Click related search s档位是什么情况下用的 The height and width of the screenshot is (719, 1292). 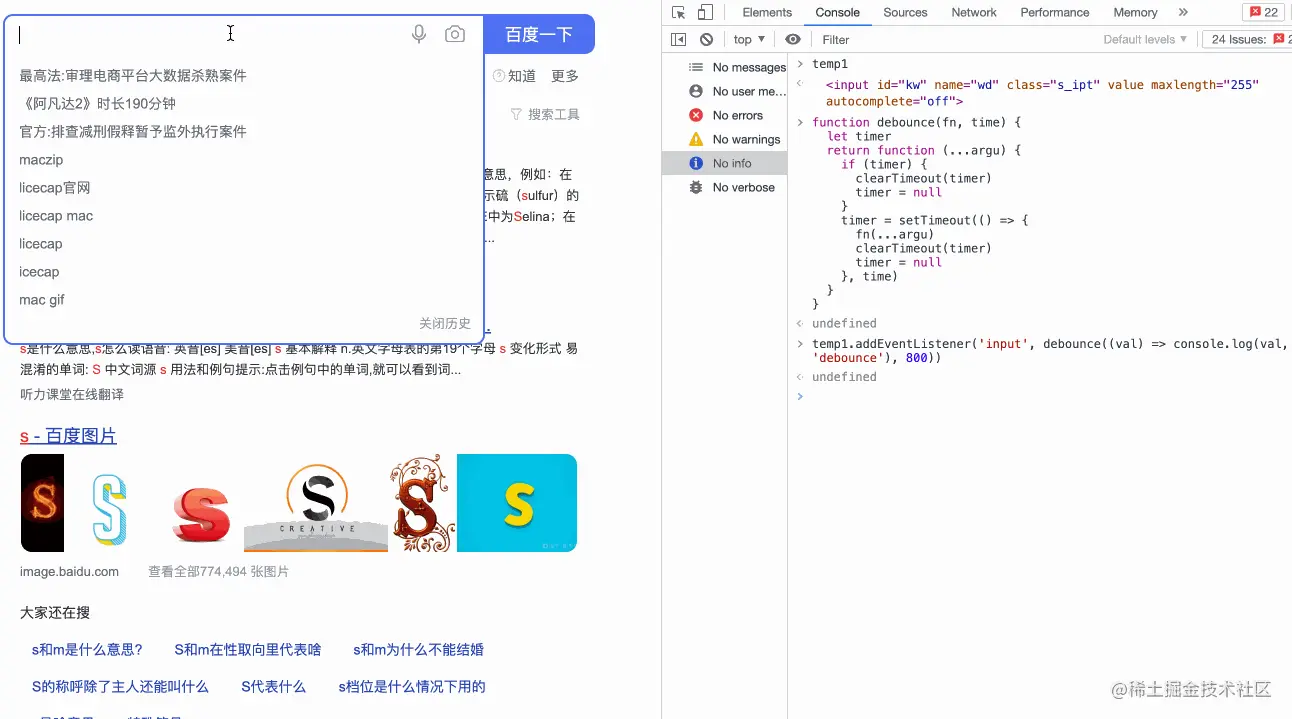(x=412, y=687)
